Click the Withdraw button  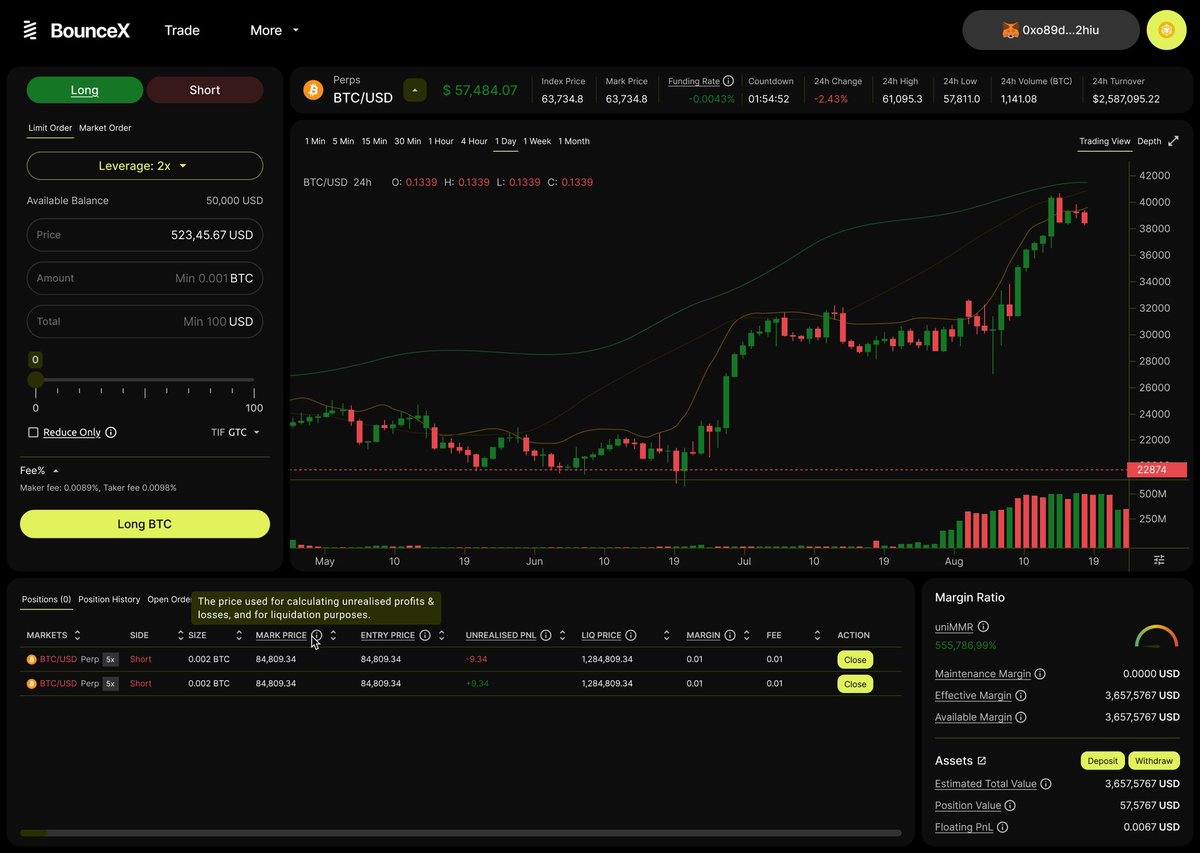click(1154, 761)
